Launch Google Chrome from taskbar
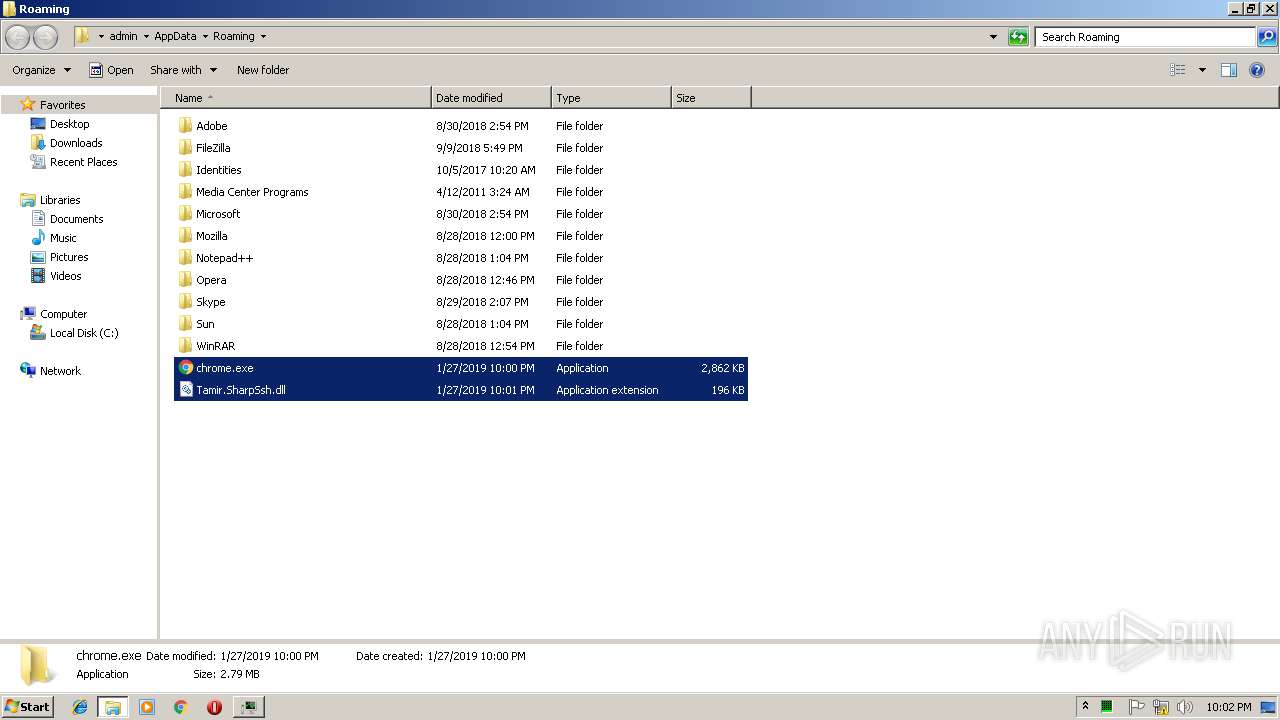This screenshot has width=1280, height=720. (x=181, y=707)
